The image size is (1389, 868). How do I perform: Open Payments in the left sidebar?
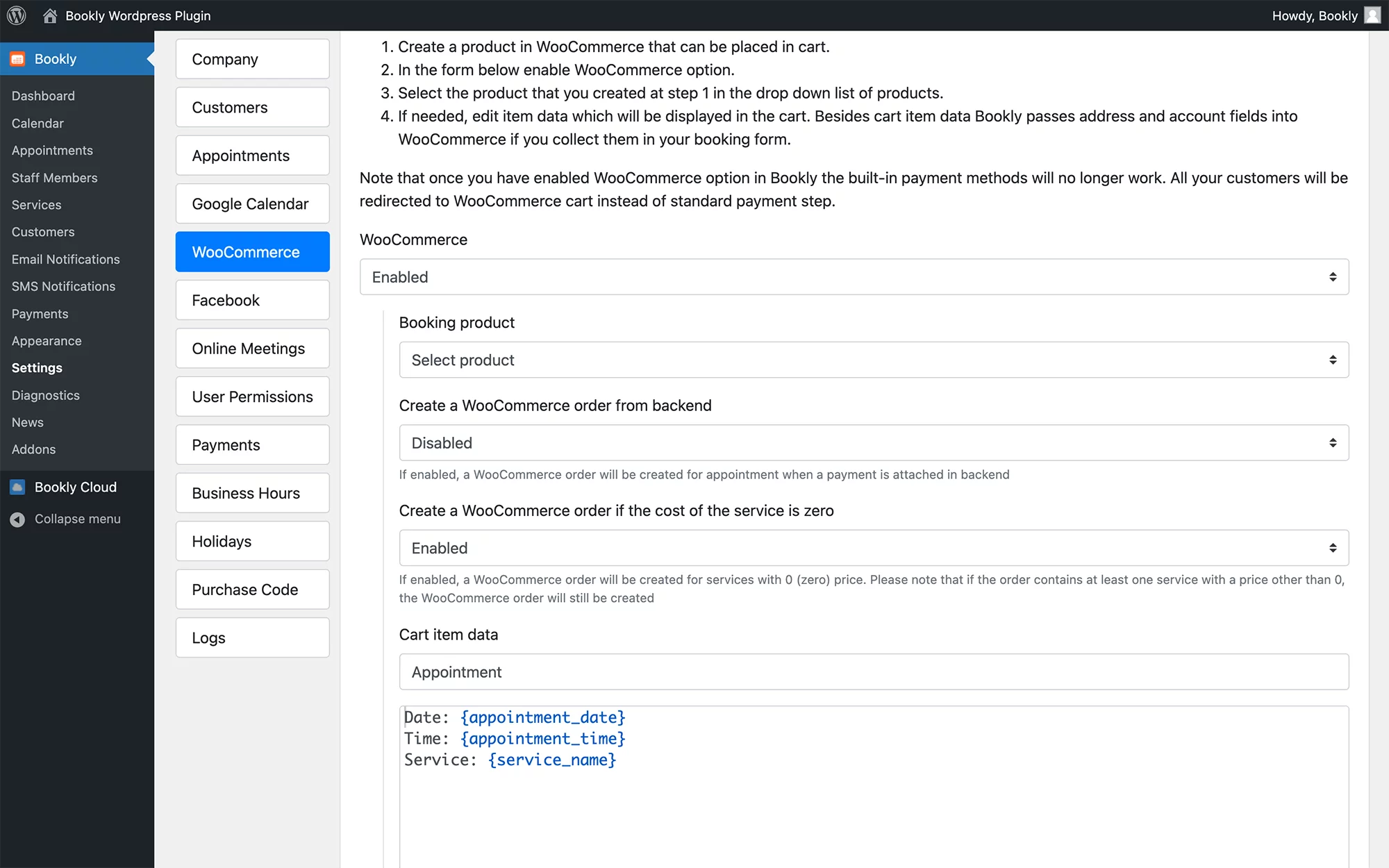(40, 314)
